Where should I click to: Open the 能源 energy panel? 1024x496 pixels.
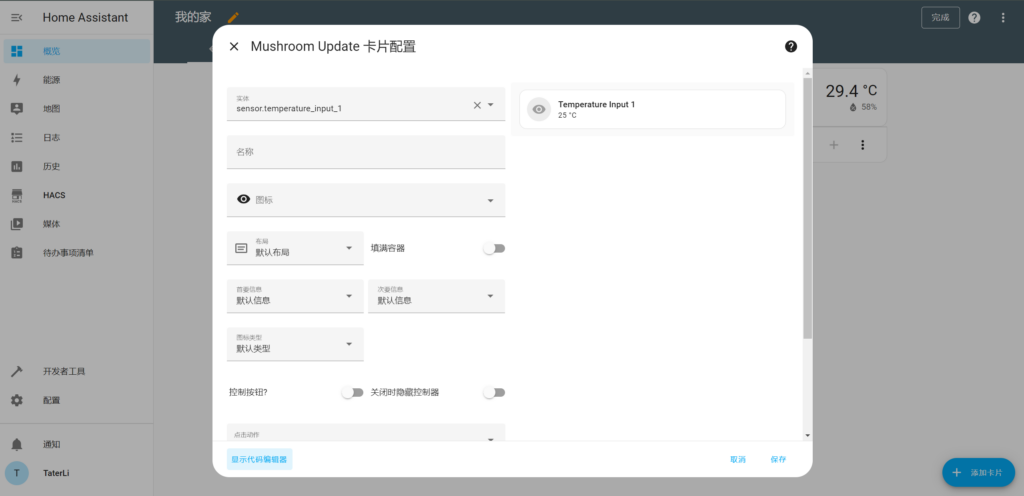76,80
